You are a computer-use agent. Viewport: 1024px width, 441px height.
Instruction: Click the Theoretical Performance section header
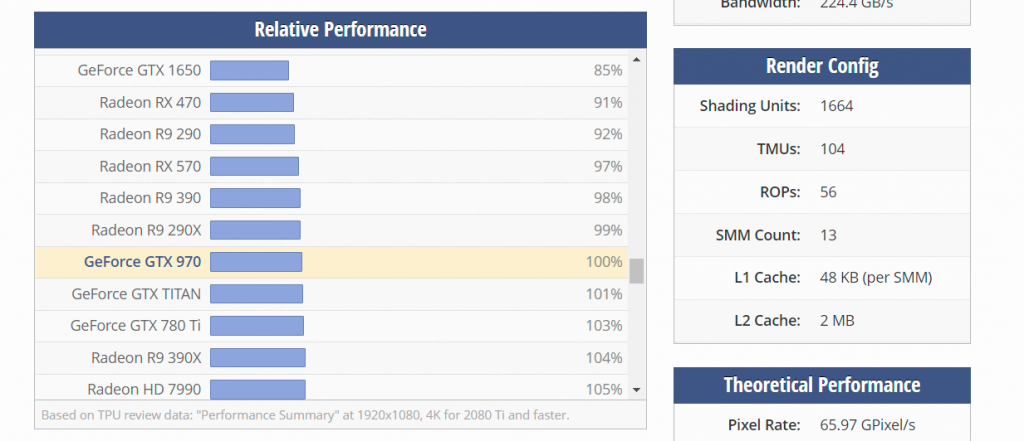(821, 385)
